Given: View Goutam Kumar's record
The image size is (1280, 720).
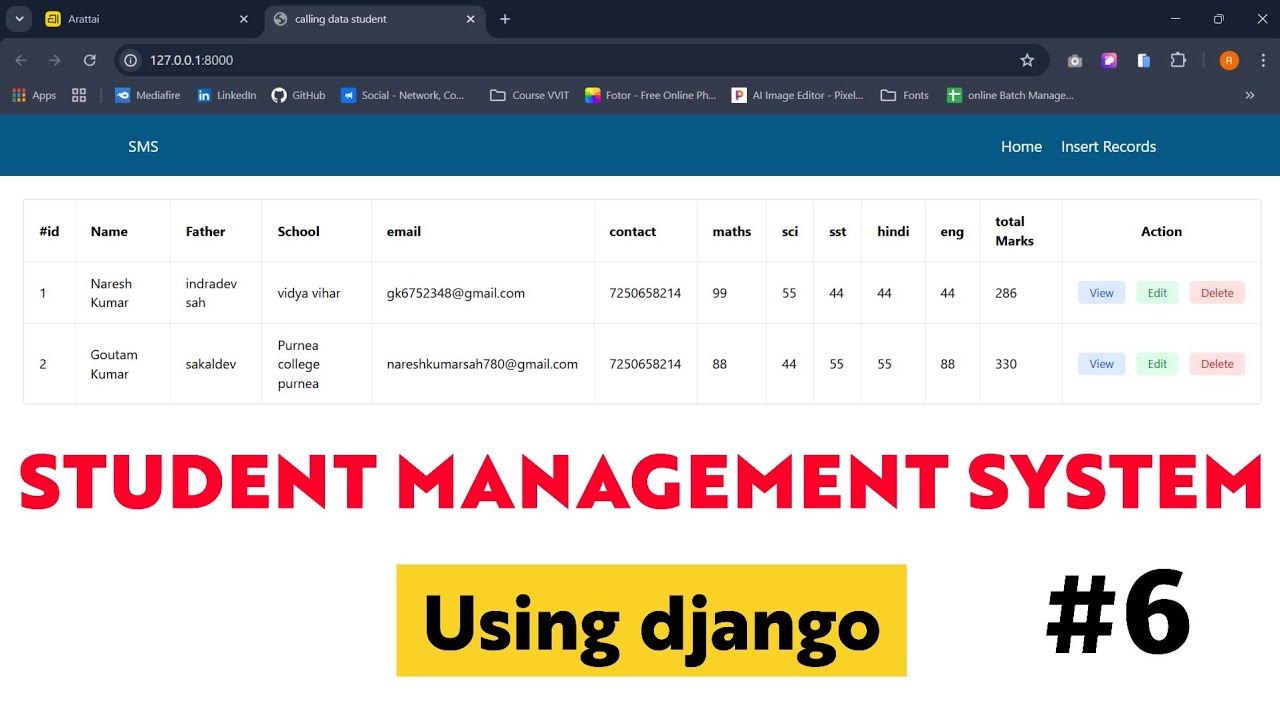Looking at the screenshot, I should tap(1101, 364).
